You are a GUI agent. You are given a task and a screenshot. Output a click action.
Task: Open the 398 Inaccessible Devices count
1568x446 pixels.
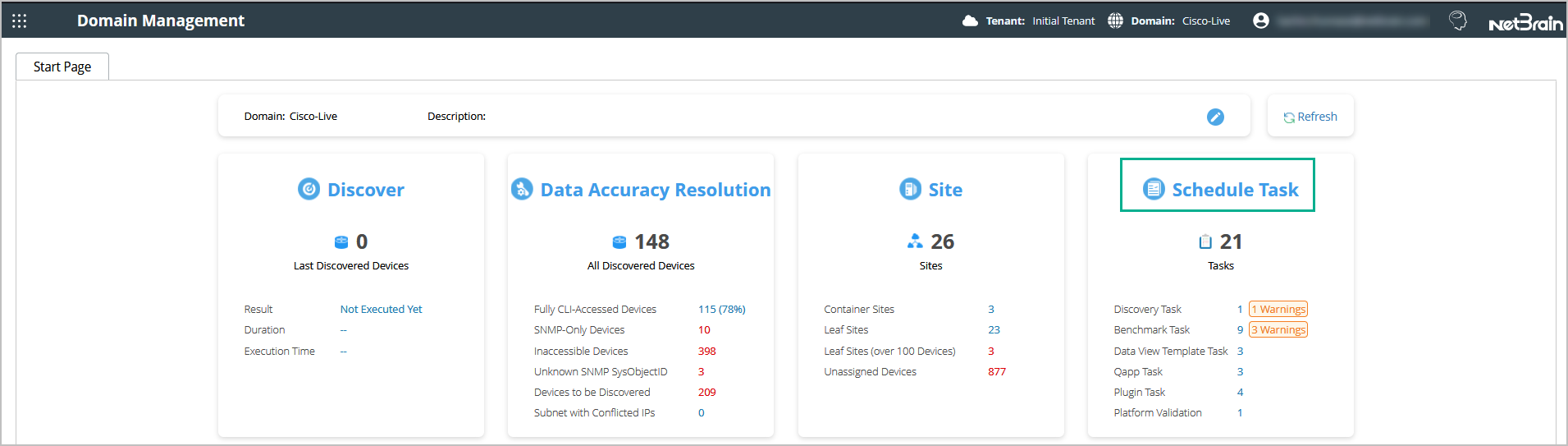click(706, 352)
